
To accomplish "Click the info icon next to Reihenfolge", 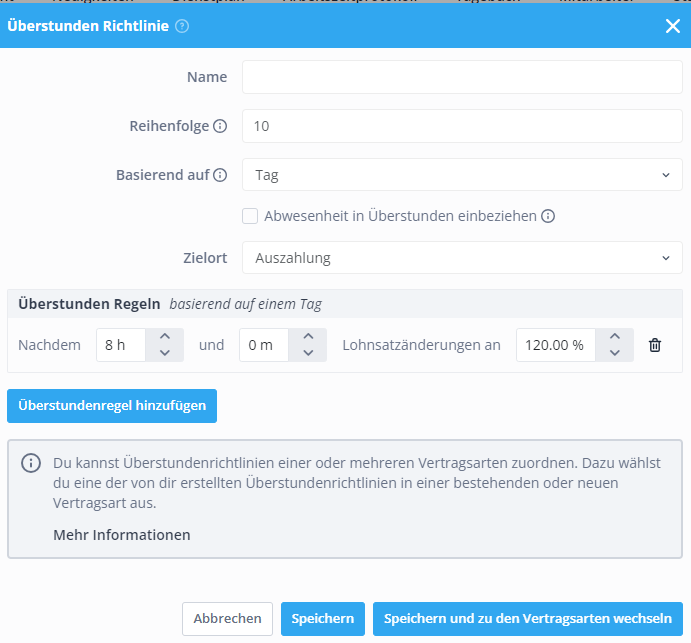I will point(220,126).
